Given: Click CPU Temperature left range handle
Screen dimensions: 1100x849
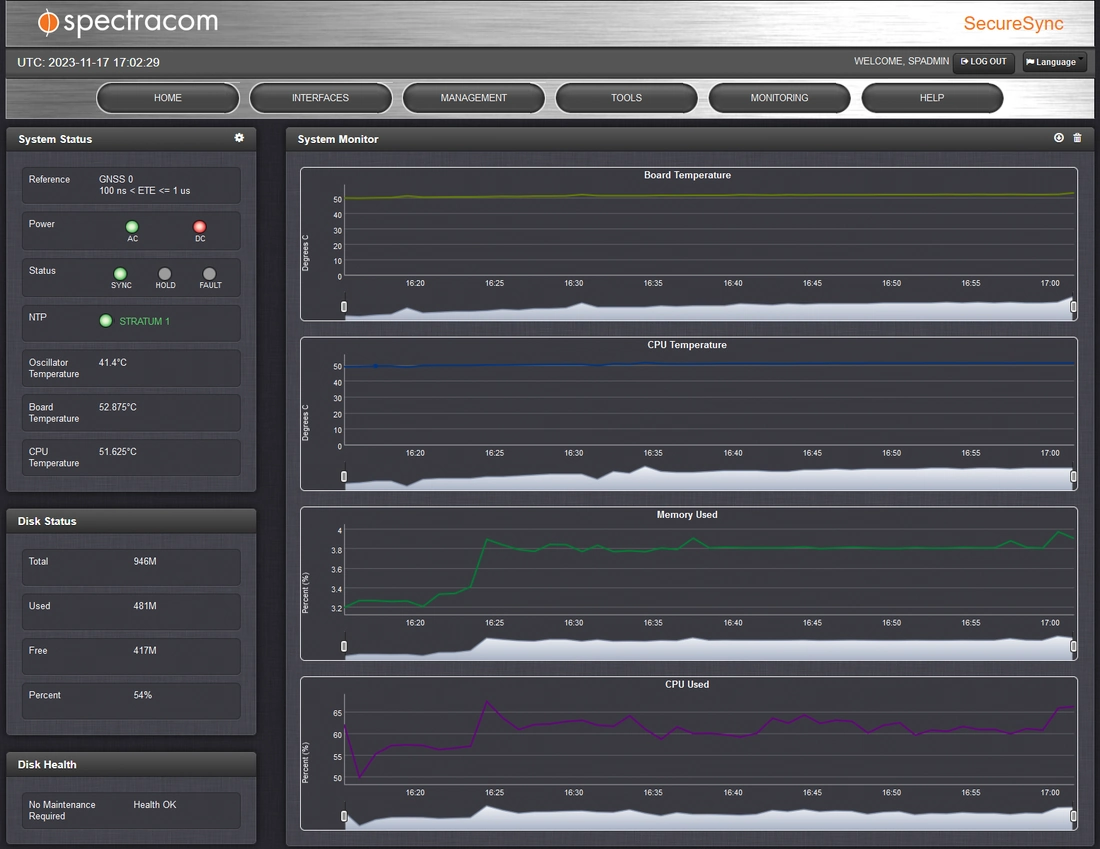Looking at the screenshot, I should pyautogui.click(x=344, y=476).
